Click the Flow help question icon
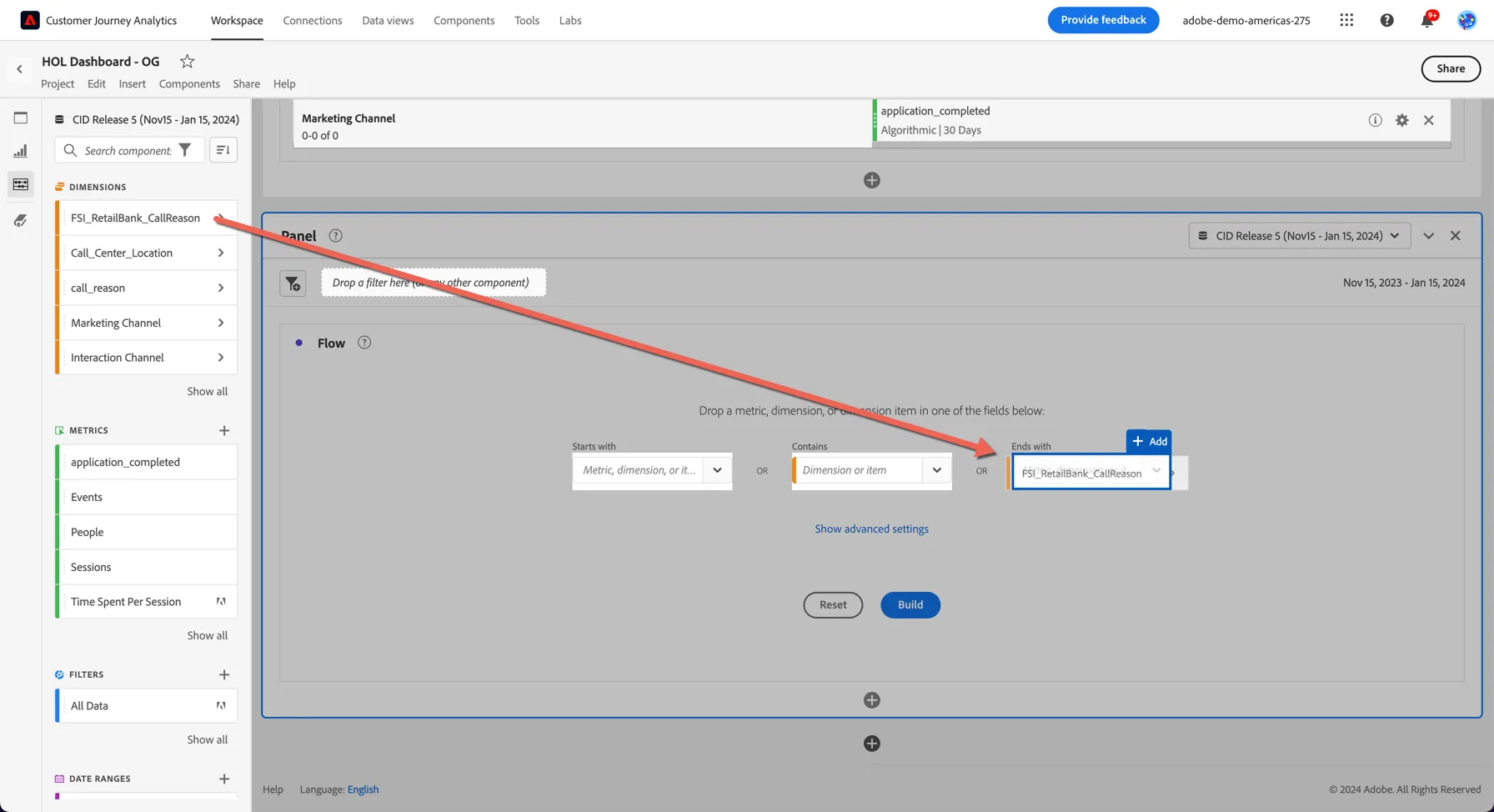1494x812 pixels. (x=364, y=343)
